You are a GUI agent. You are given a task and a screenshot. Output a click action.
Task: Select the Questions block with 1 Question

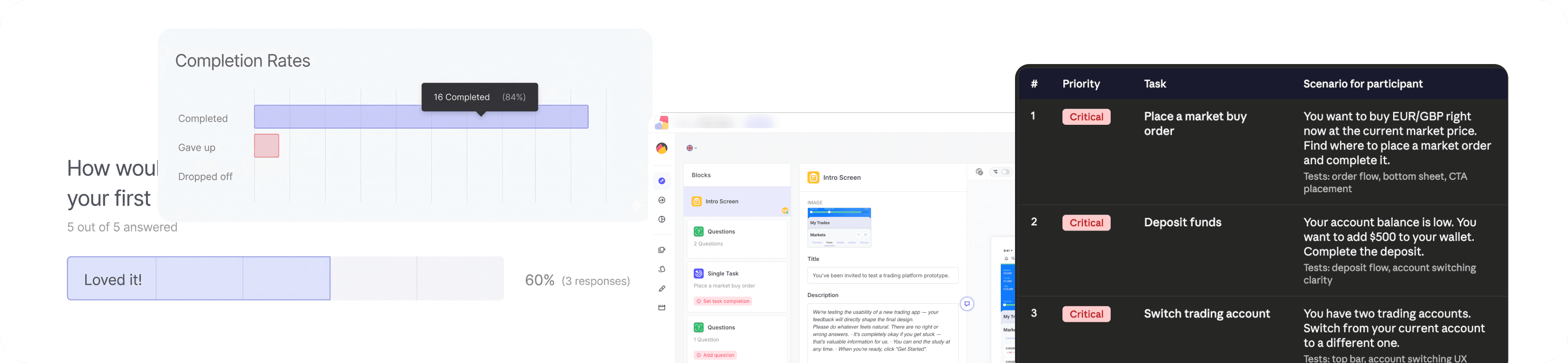[737, 340]
